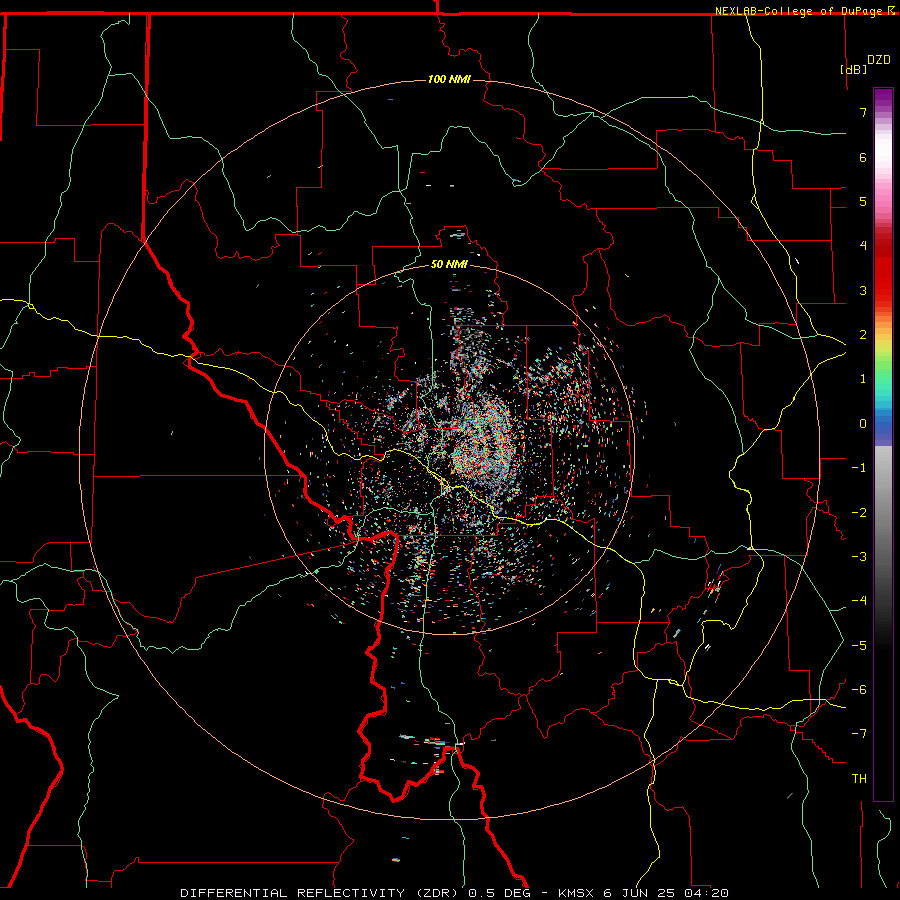Click the 3 value on color scale
The width and height of the screenshot is (900, 900).
[863, 290]
